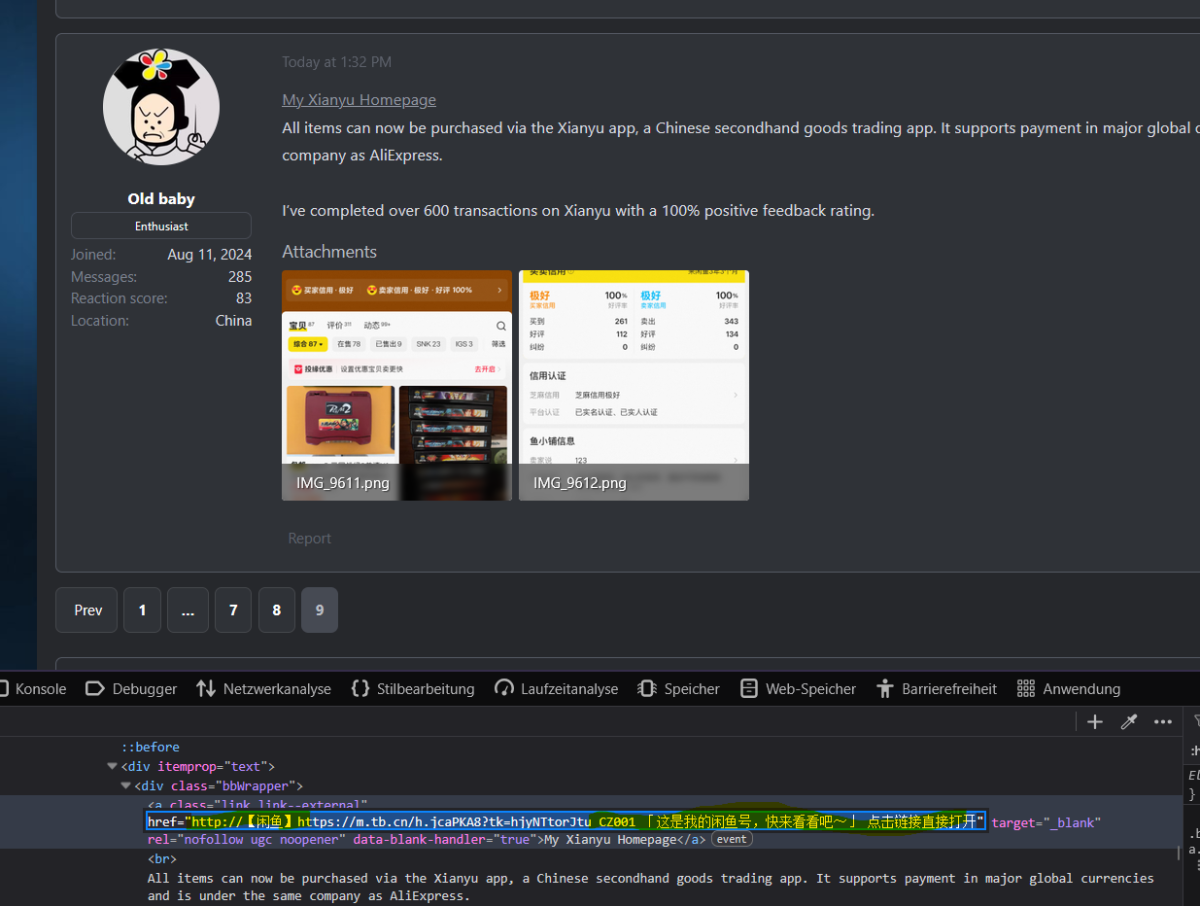Collapse the div itemprop="text" node

click(x=112, y=767)
